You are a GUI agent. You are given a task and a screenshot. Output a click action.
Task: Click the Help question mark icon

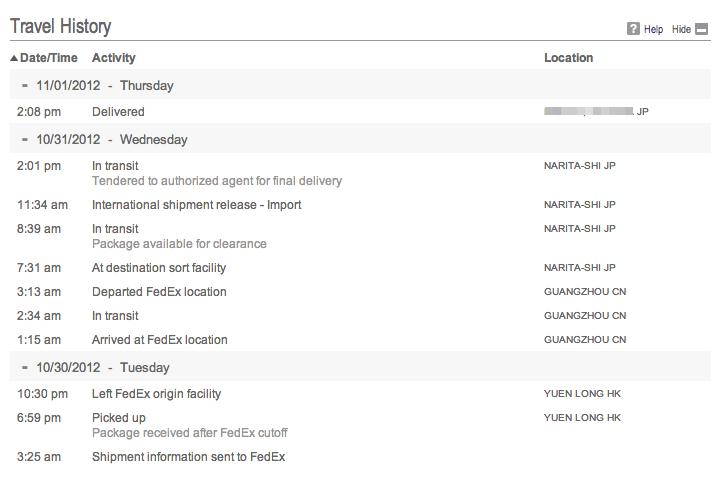pos(633,29)
